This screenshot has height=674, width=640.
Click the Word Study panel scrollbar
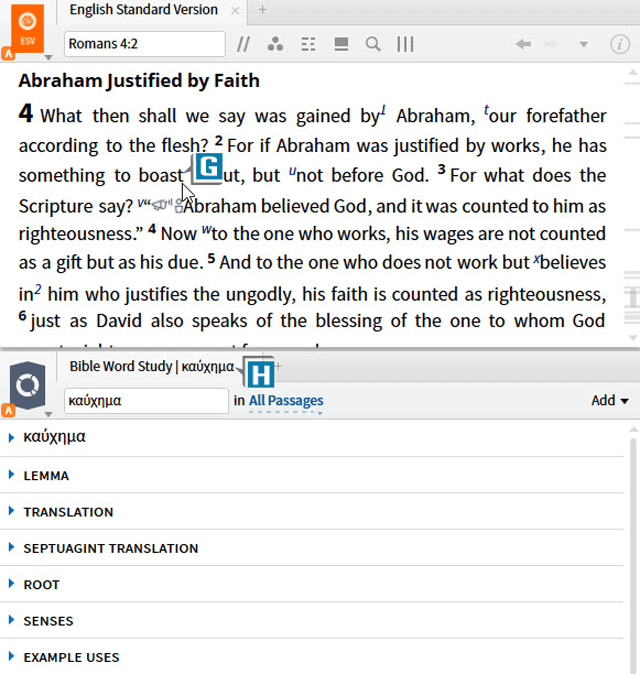(x=633, y=555)
